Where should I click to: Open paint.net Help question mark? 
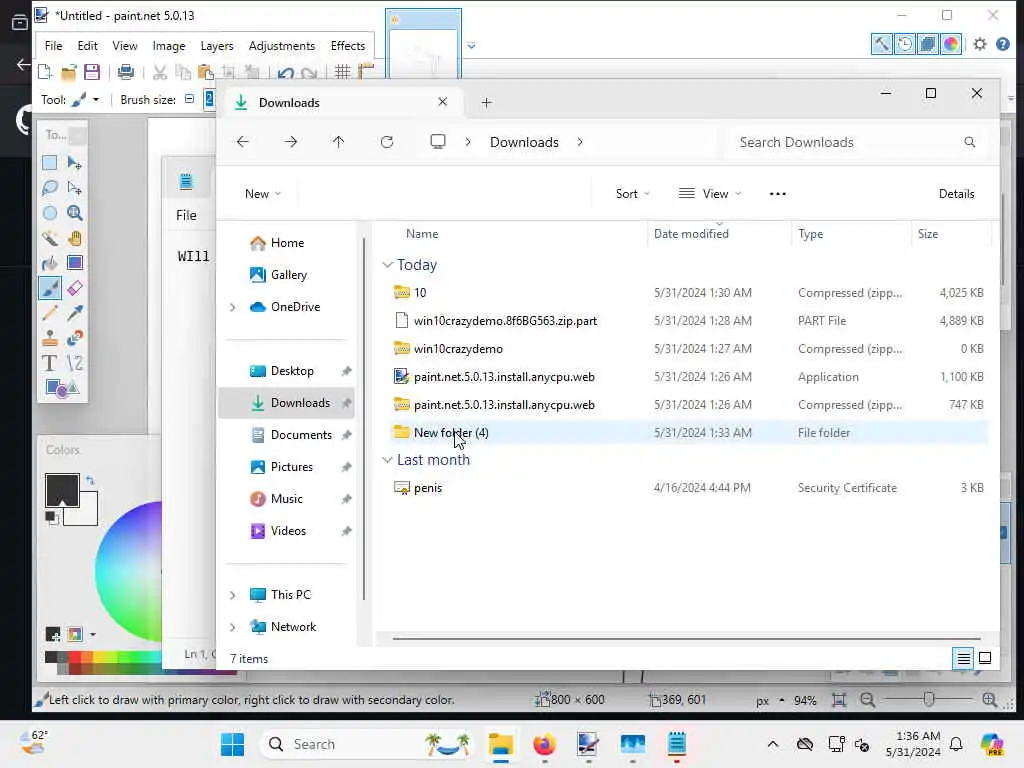1003,44
